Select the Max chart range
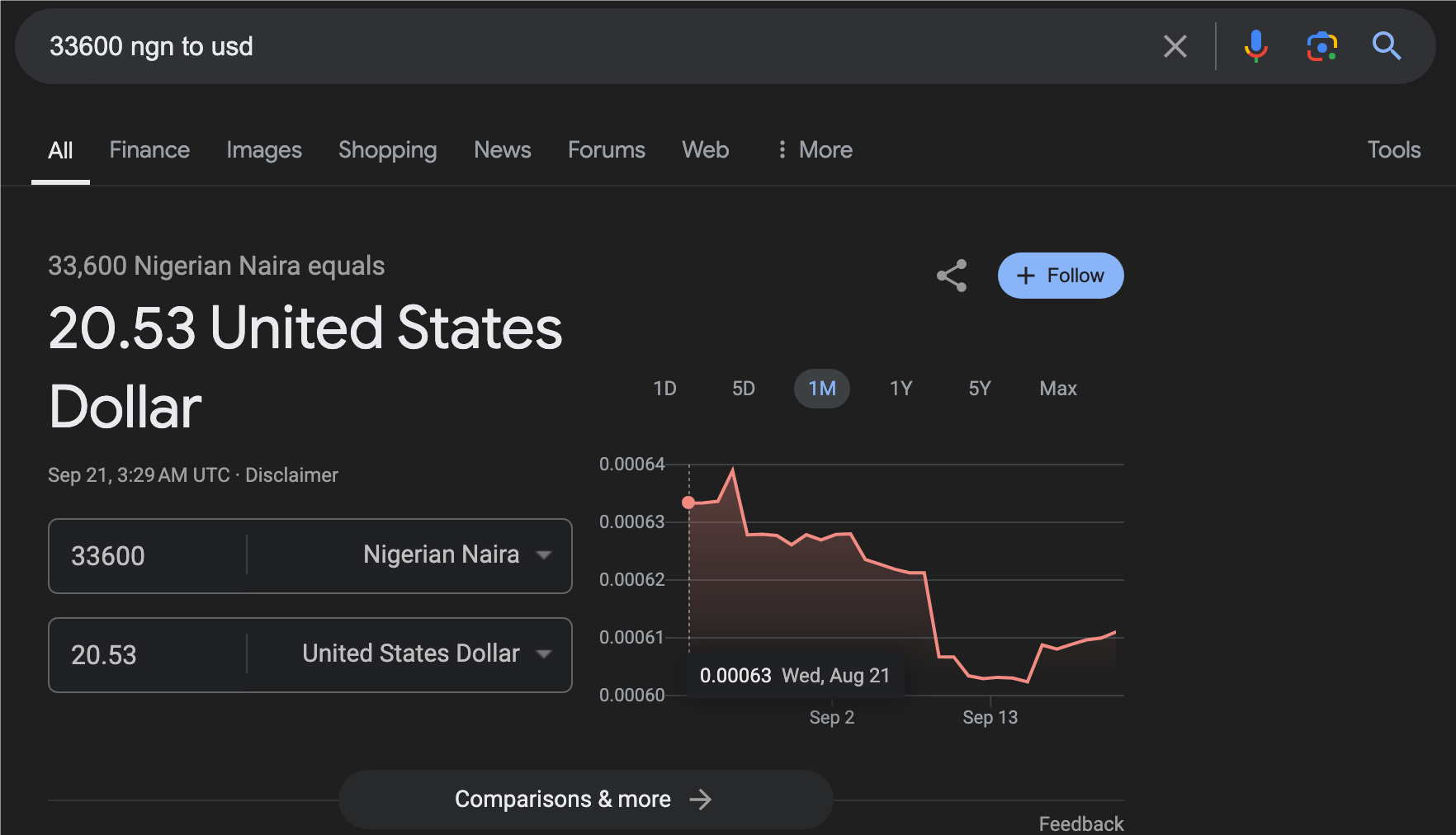The width and height of the screenshot is (1456, 835). (1058, 389)
